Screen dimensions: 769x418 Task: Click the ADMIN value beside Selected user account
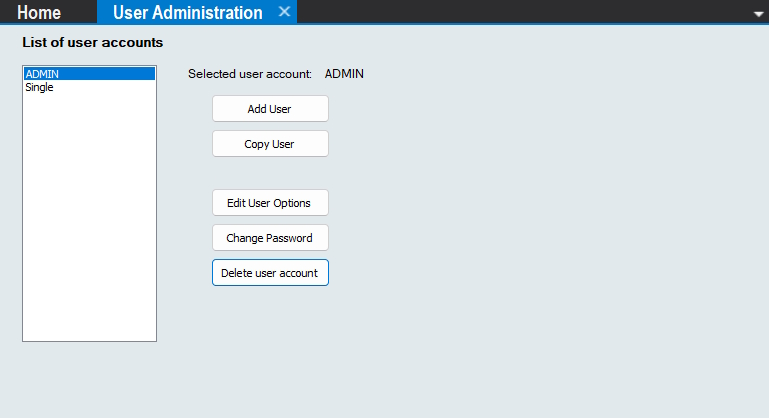344,74
